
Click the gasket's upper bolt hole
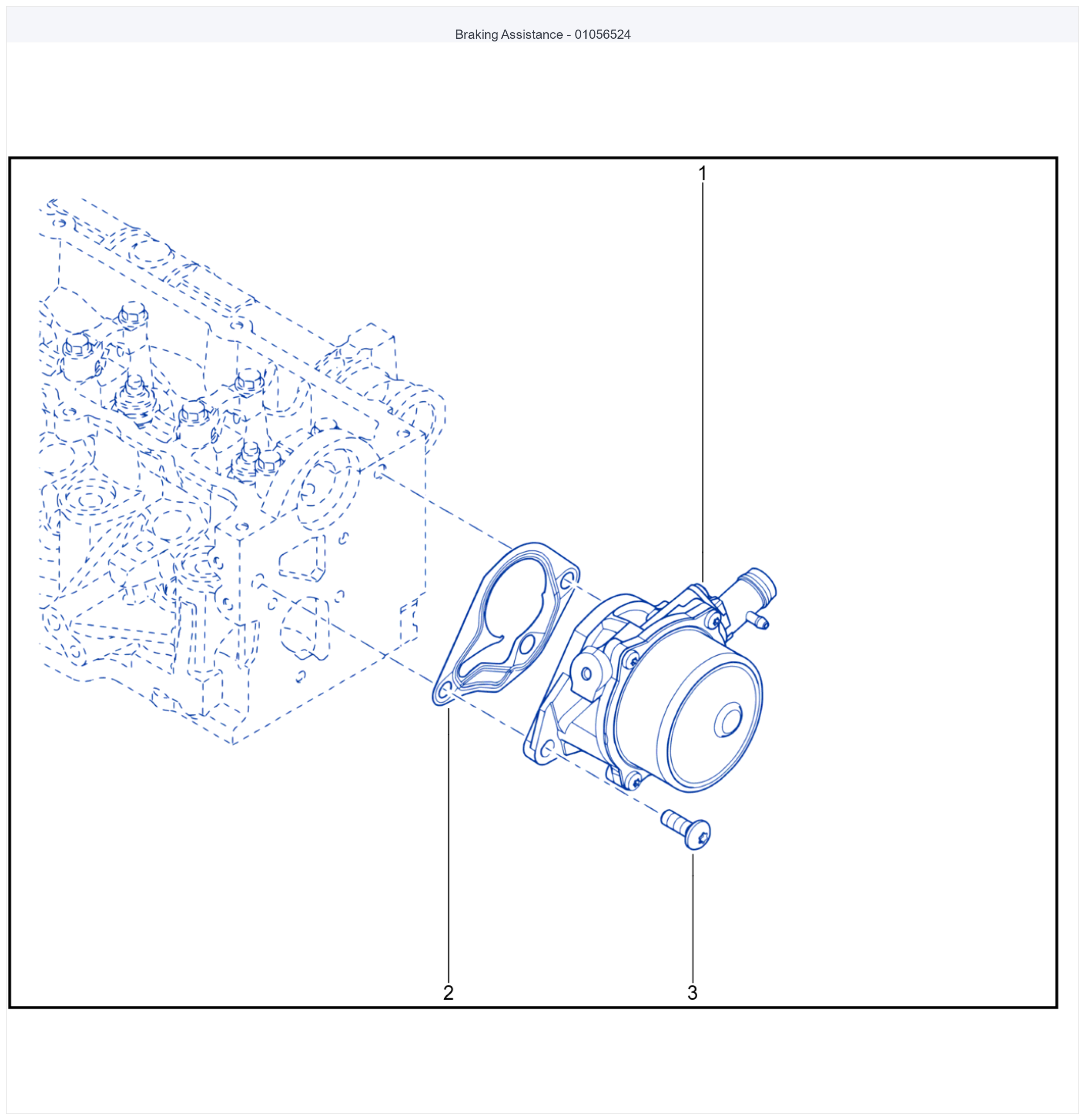(568, 582)
